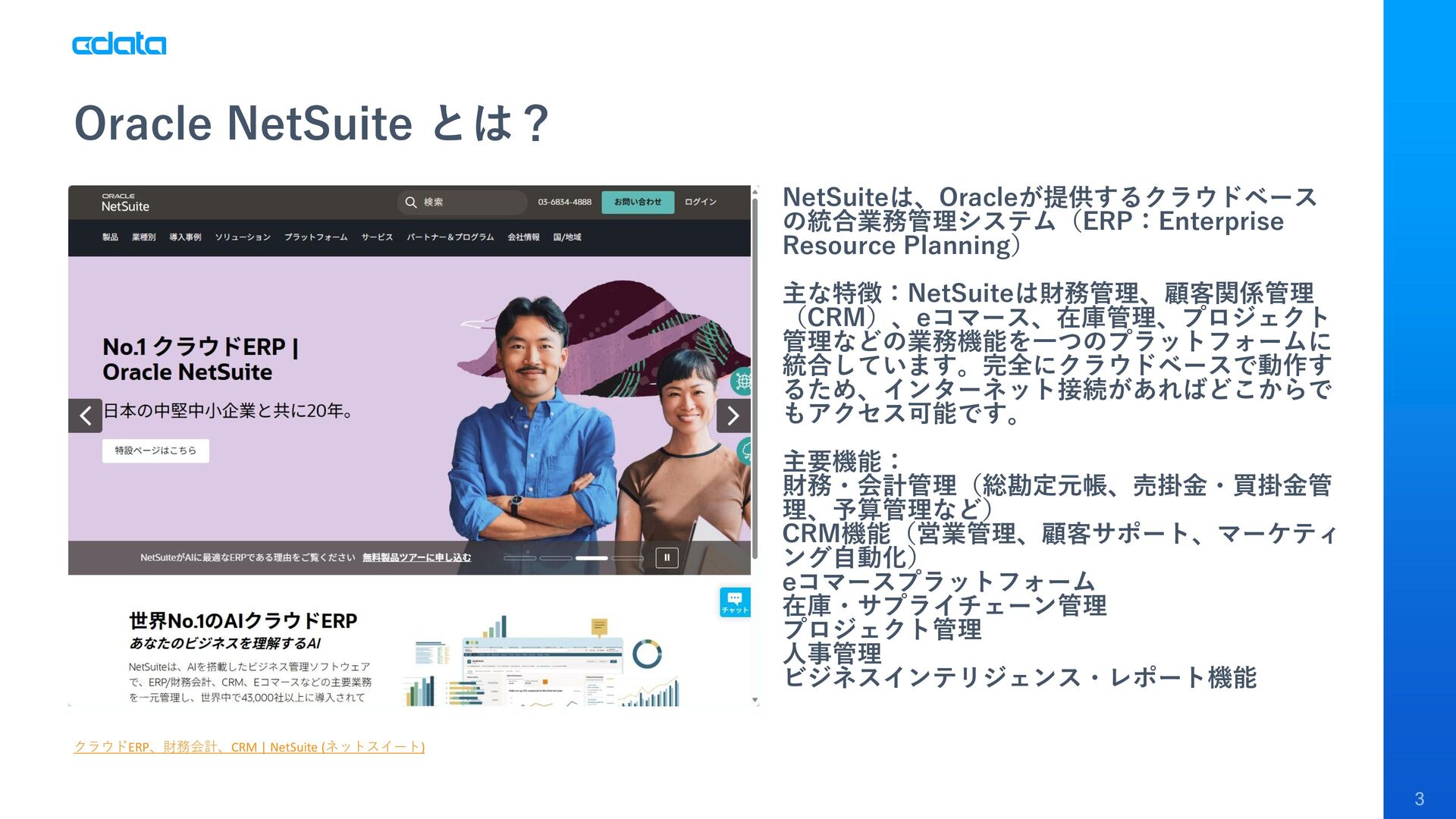Click the webpage vertical scrollbar
This screenshot has width=1456, height=819.
pos(755,379)
